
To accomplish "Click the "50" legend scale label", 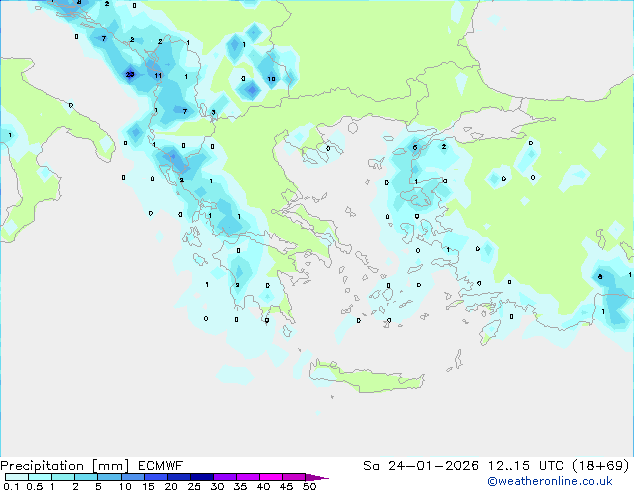I will click(x=309, y=487).
